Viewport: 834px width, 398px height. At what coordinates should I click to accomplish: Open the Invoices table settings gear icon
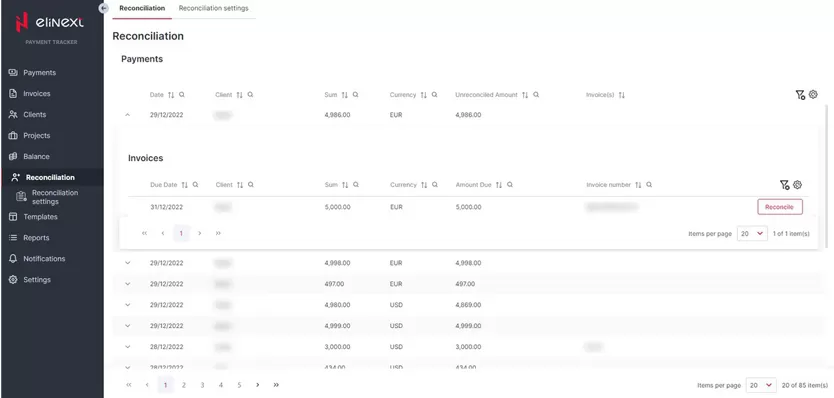coord(797,185)
